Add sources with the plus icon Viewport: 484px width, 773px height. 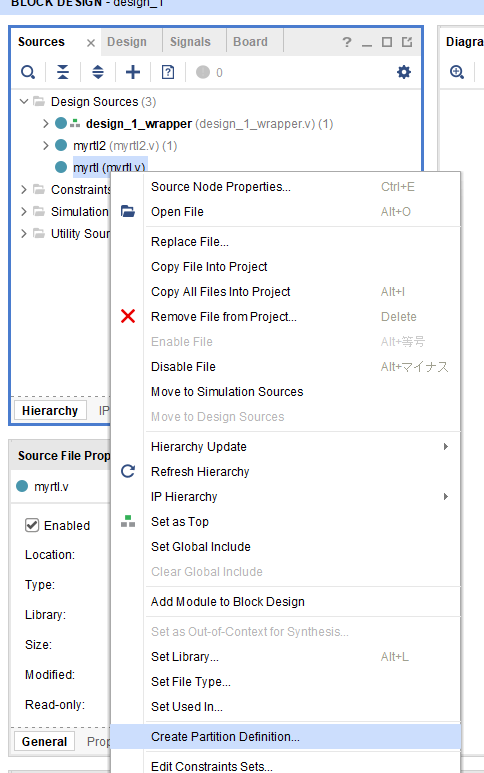[x=133, y=72]
